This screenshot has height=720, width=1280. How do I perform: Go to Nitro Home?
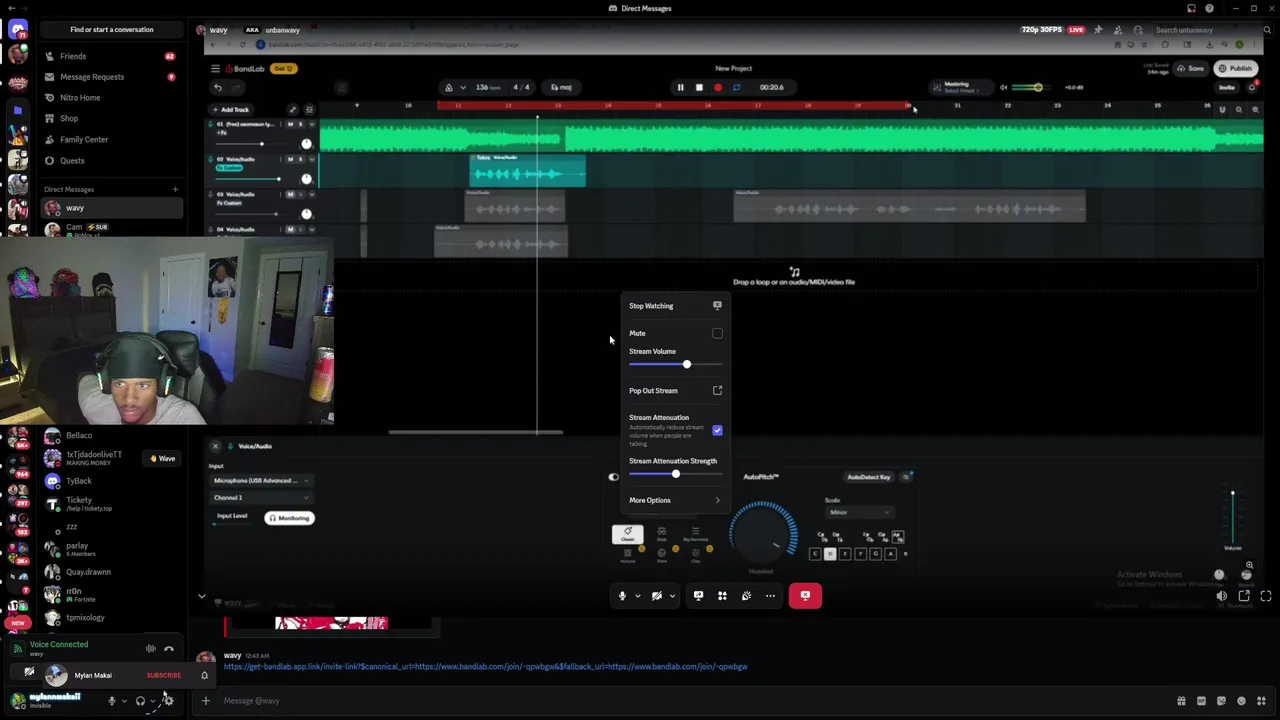click(112, 98)
